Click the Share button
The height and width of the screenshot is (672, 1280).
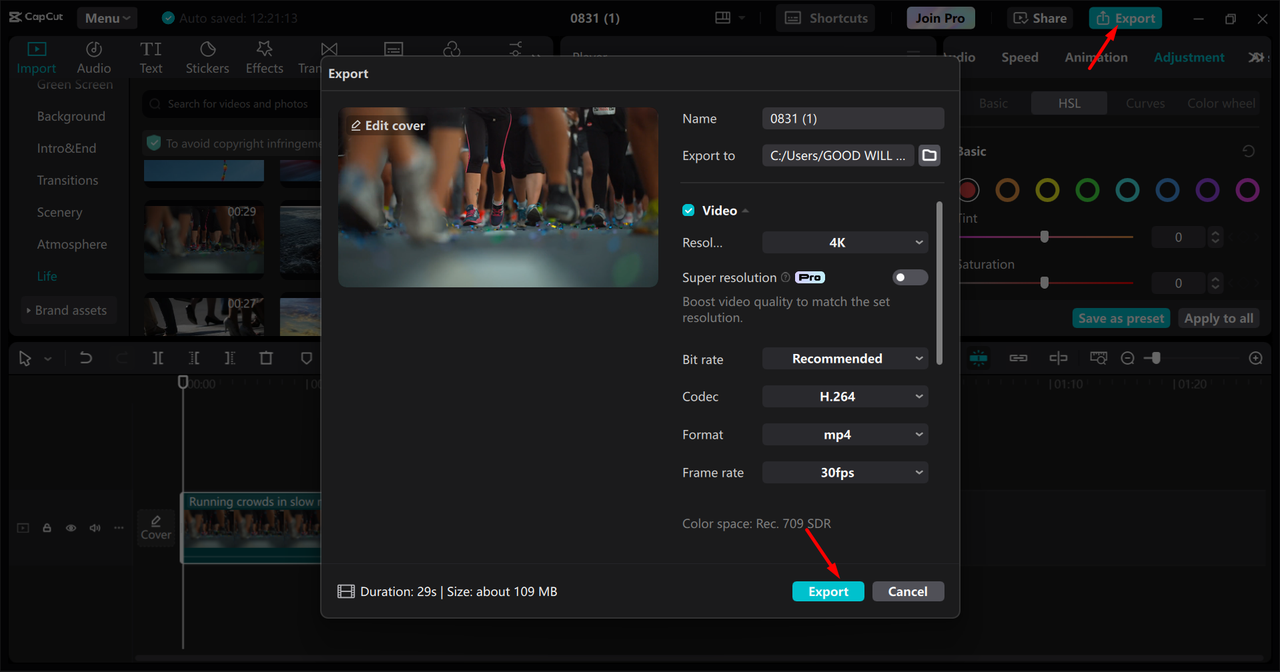coord(1041,18)
